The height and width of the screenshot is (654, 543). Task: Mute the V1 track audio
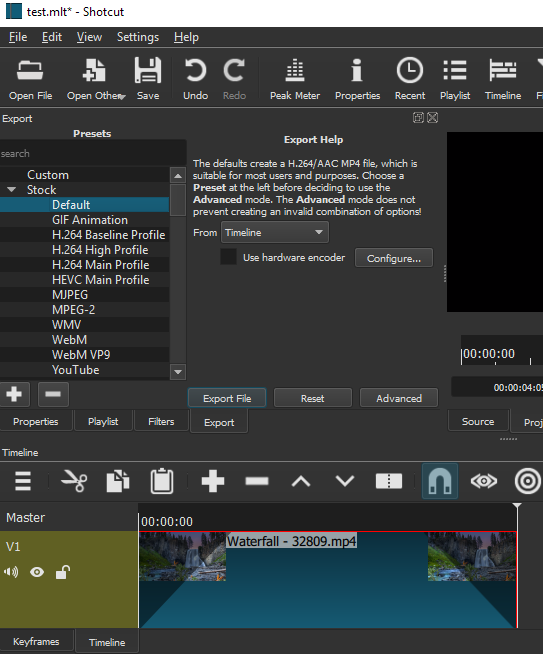click(11, 572)
